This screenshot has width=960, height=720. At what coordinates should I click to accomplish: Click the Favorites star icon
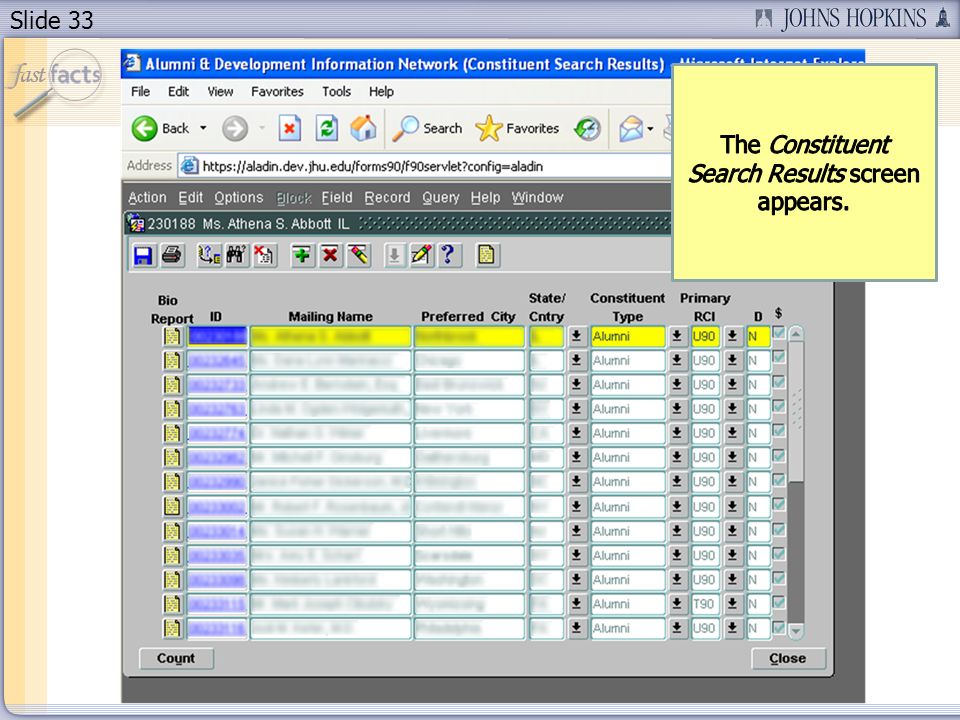click(489, 129)
